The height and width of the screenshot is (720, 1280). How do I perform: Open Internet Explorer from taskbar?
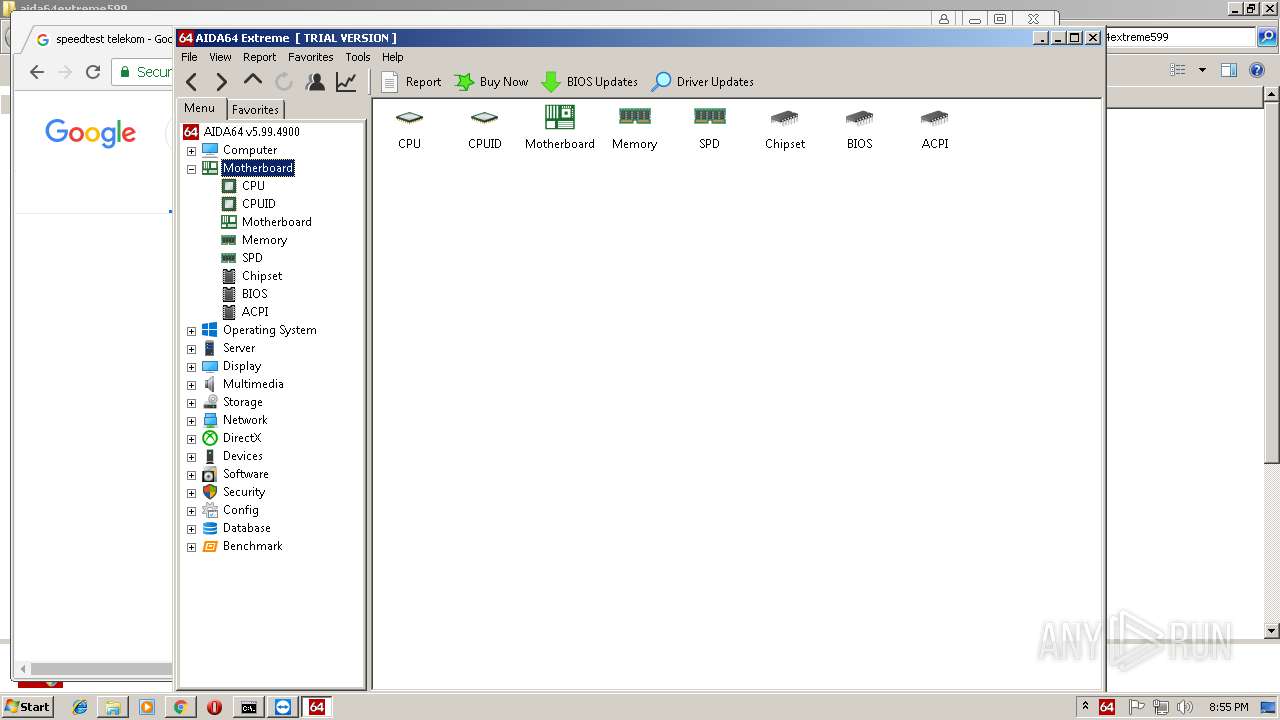80,707
